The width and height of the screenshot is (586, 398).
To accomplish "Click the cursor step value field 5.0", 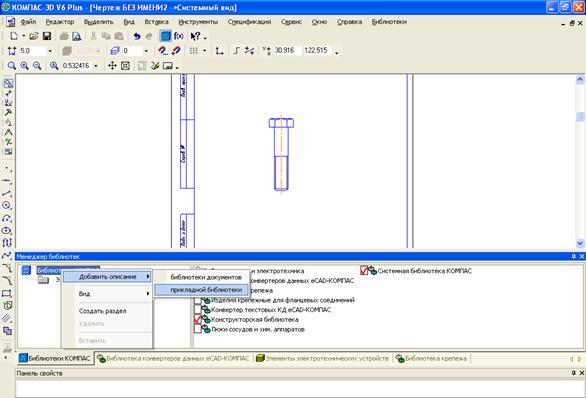I will tap(32, 51).
